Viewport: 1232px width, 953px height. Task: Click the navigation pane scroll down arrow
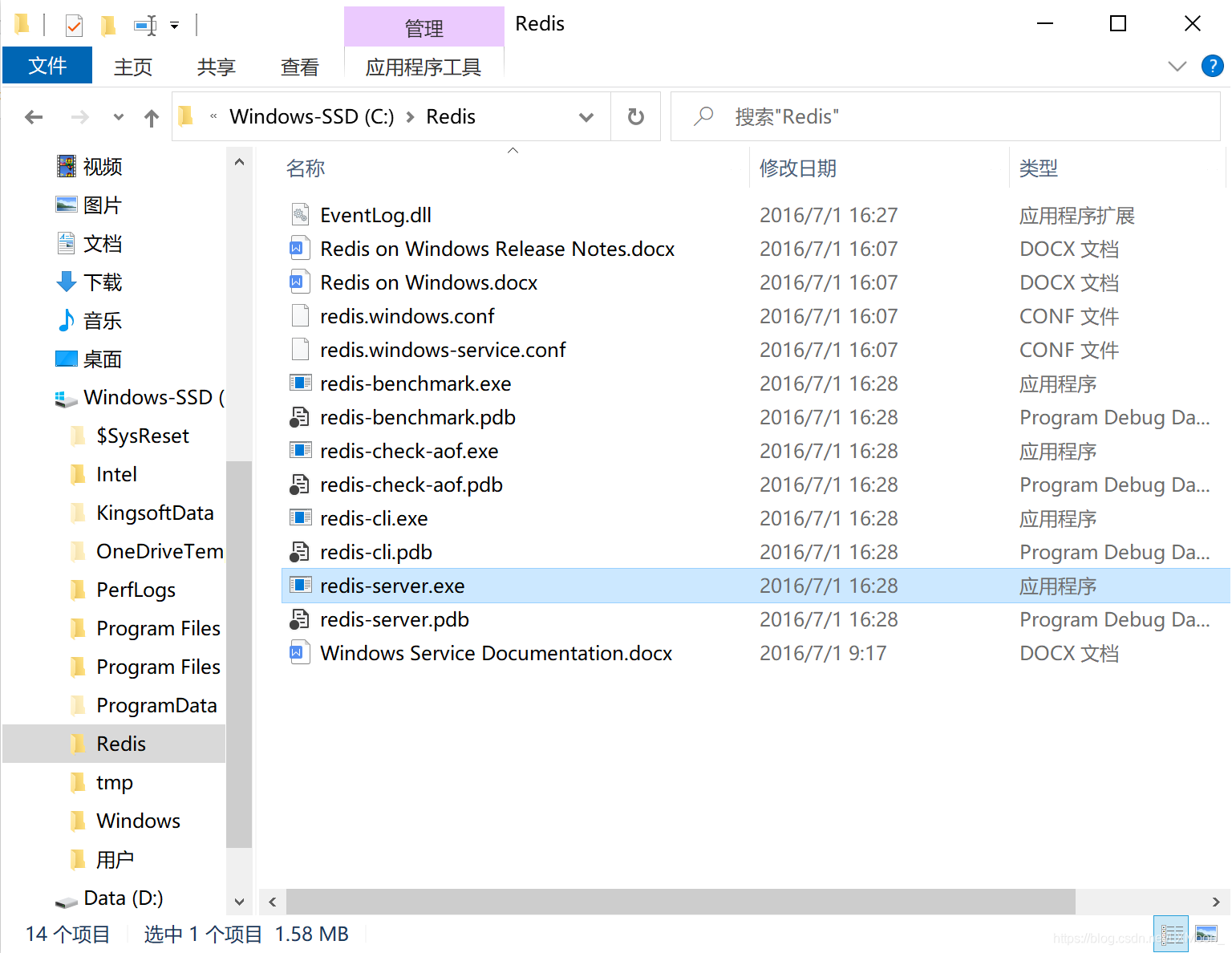(239, 902)
